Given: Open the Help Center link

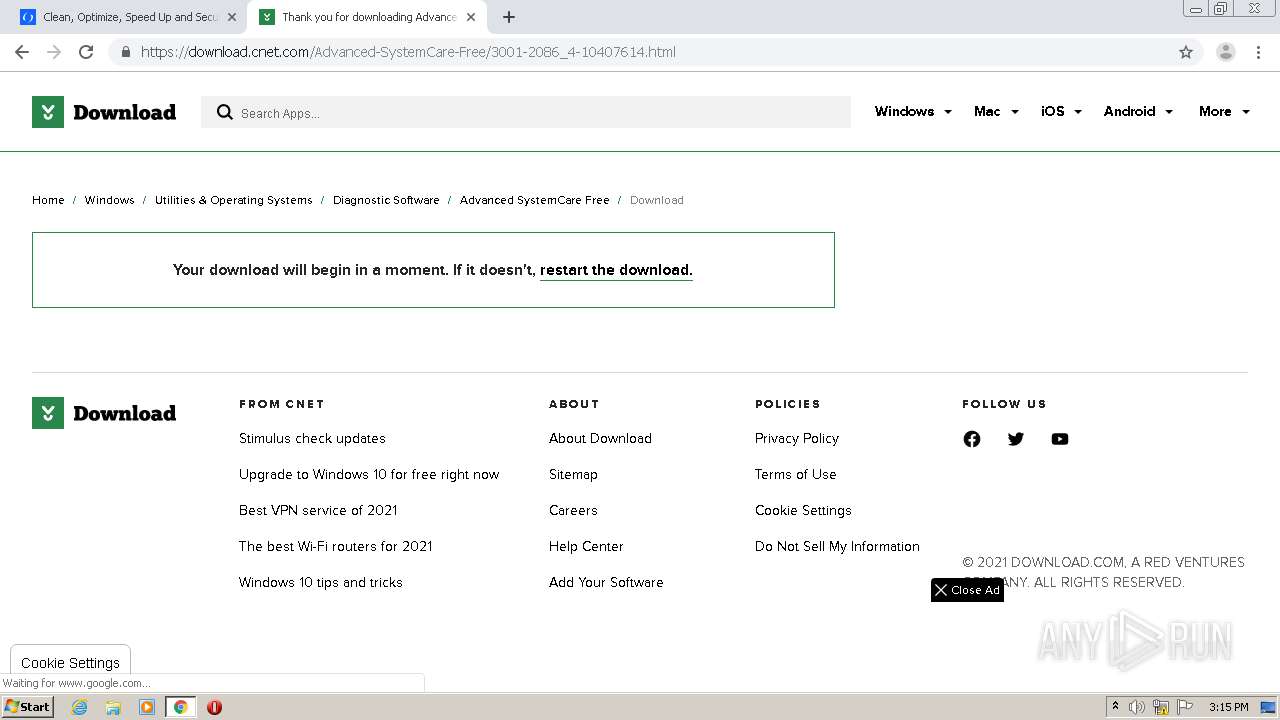Looking at the screenshot, I should (x=586, y=546).
